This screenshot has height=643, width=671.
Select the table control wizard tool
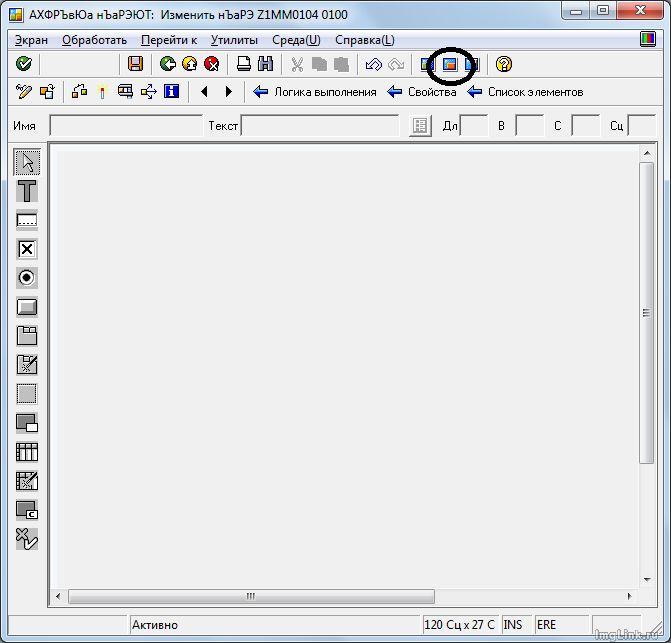tap(27, 481)
